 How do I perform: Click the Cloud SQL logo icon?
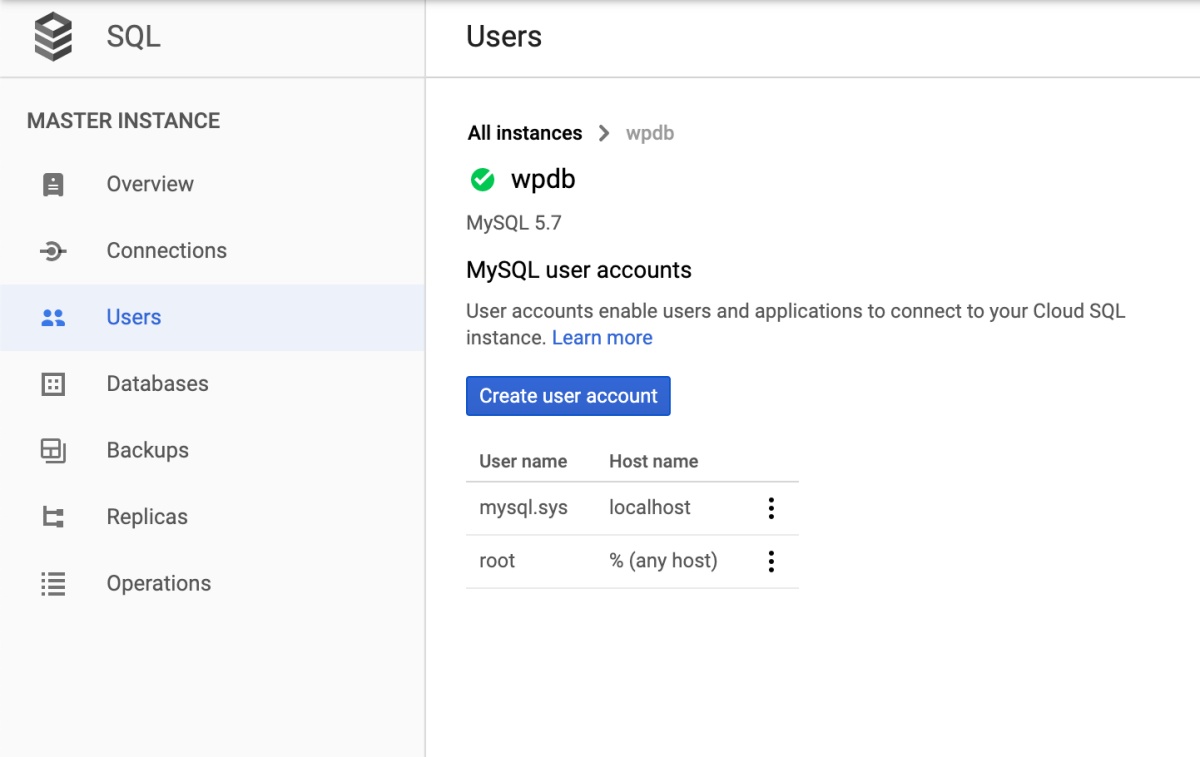coord(51,36)
